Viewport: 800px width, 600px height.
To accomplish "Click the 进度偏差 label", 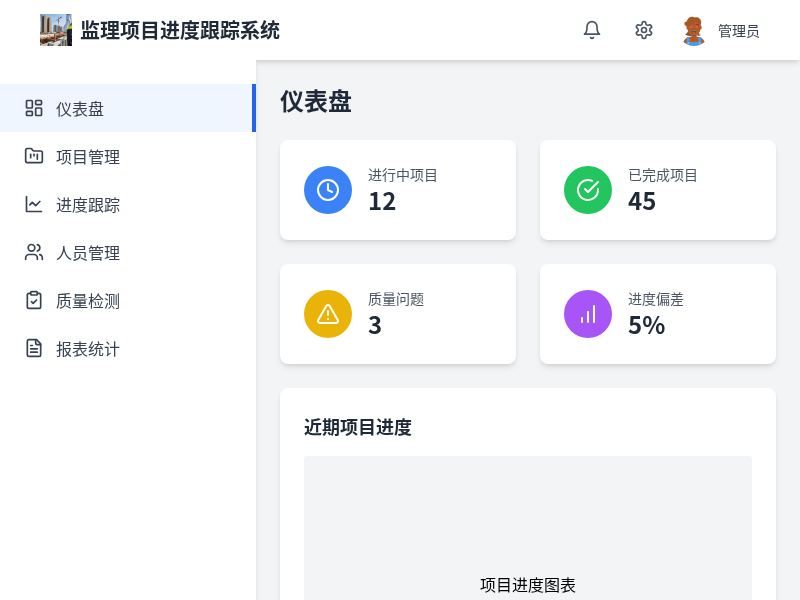I will pyautogui.click(x=656, y=299).
